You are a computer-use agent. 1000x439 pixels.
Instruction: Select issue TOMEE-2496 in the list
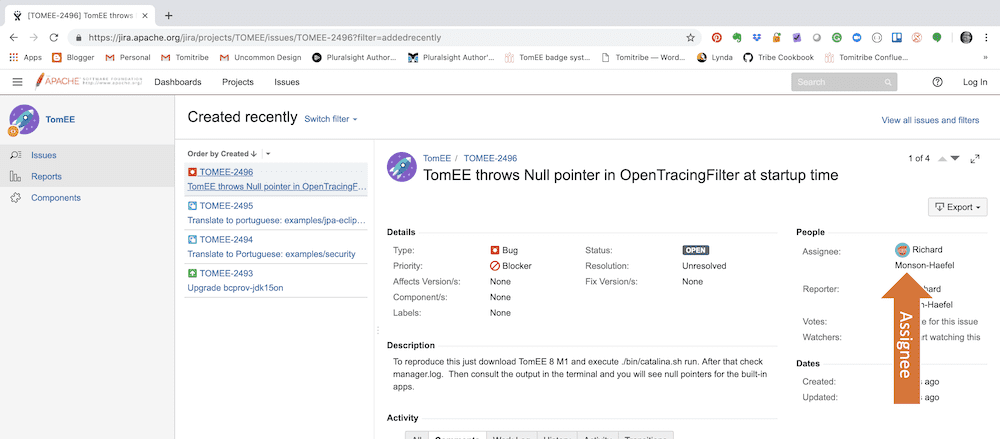point(226,172)
